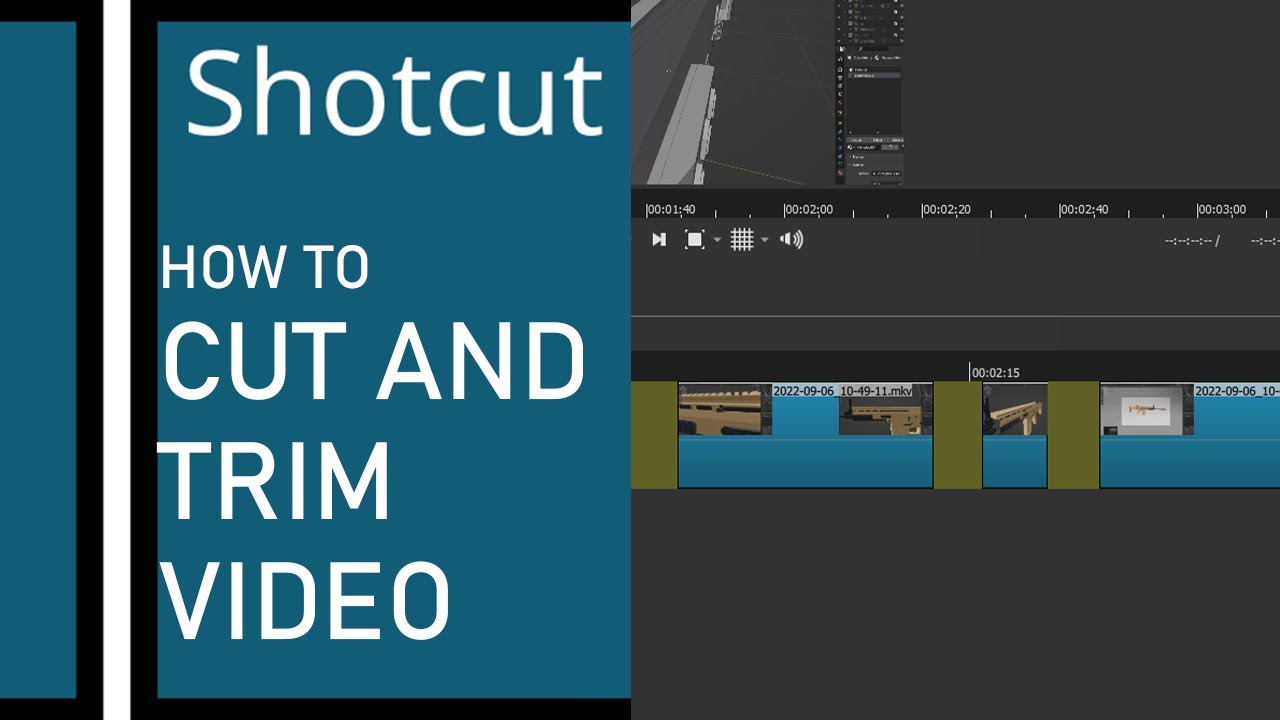The width and height of the screenshot is (1280, 720).
Task: Click the 00:01:40 mark on the player scrub bar
Action: tap(670, 210)
